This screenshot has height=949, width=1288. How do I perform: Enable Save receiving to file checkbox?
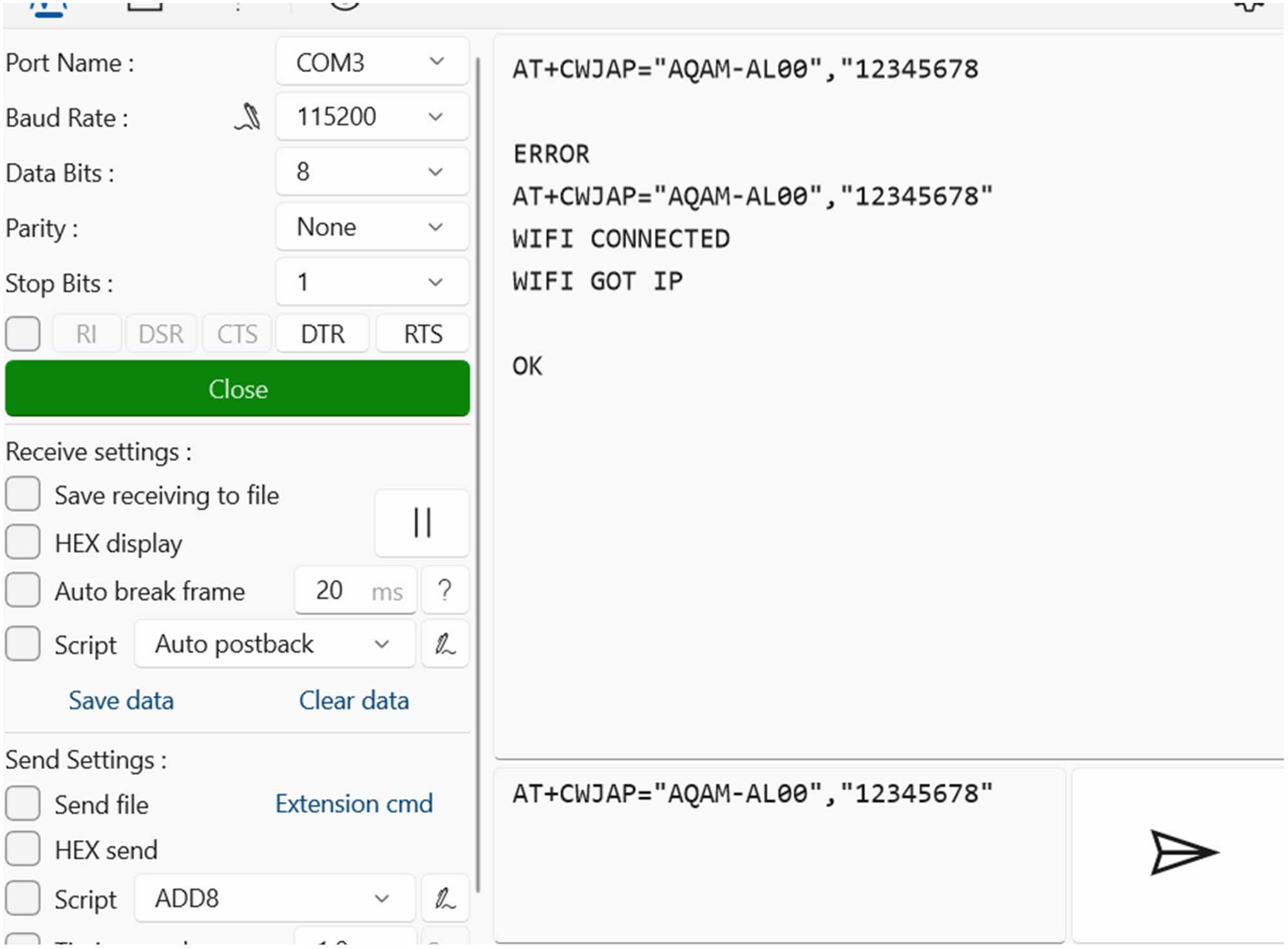(x=23, y=495)
